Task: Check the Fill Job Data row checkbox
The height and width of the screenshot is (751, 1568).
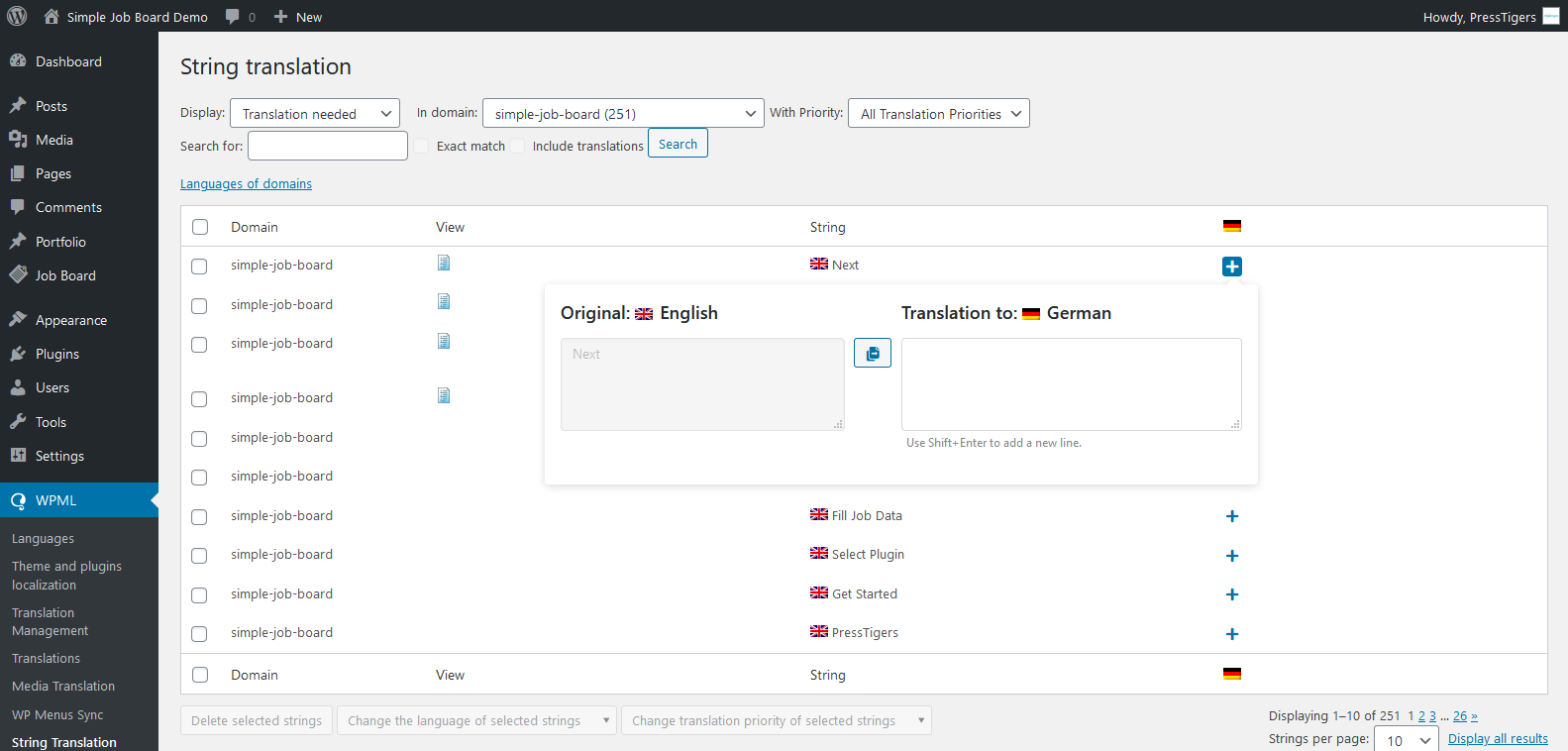Action: click(199, 517)
